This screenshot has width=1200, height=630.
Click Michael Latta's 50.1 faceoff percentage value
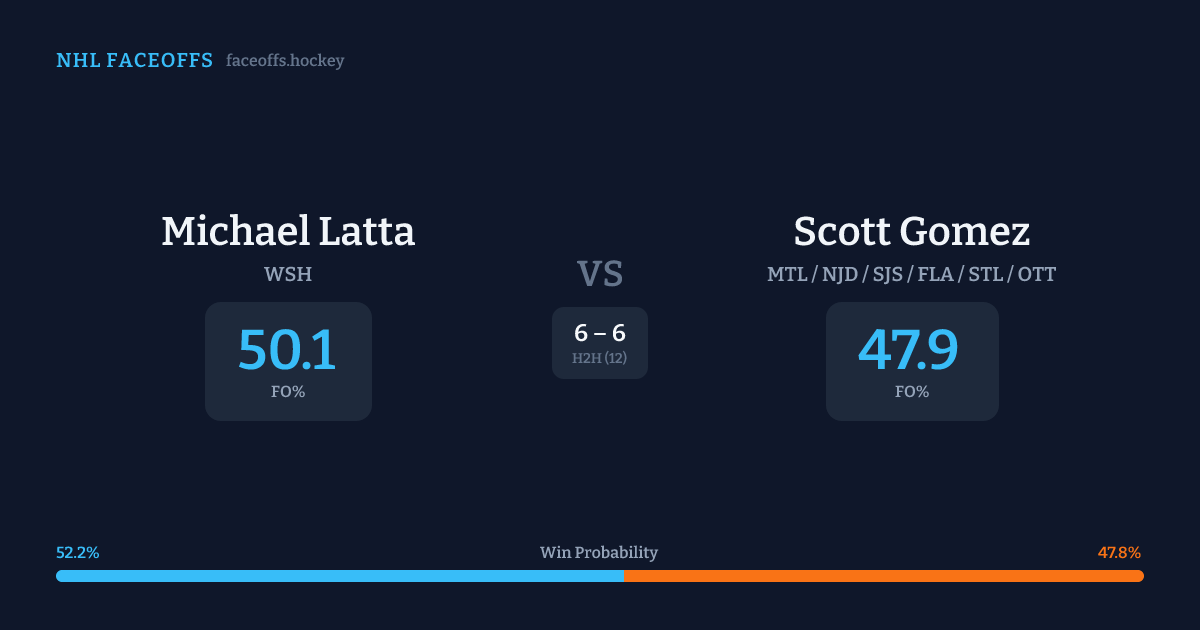click(288, 350)
